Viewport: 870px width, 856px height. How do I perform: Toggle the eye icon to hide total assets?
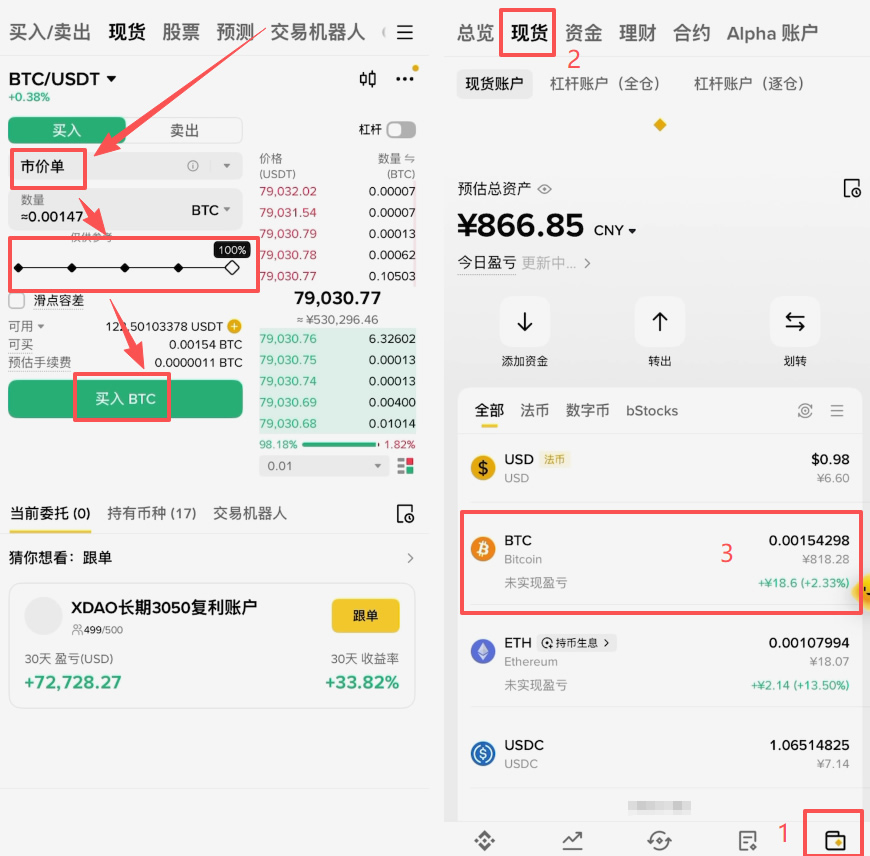coord(544,189)
